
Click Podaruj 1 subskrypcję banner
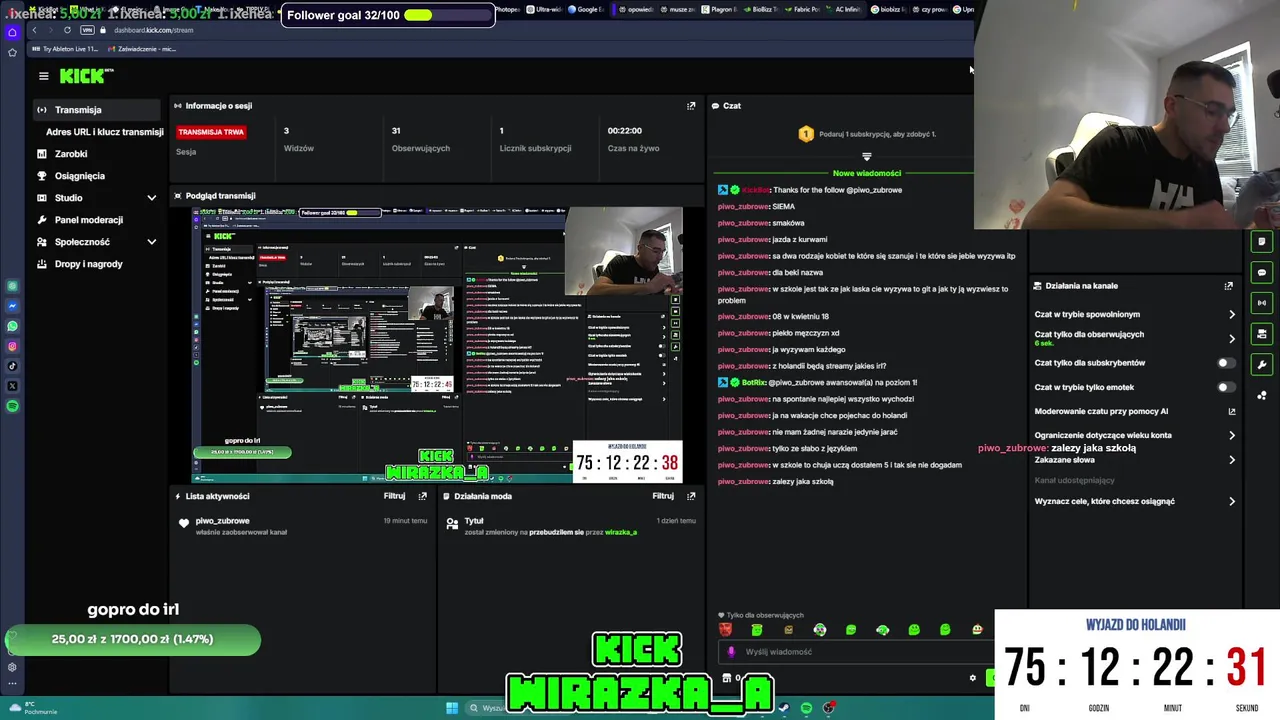(x=867, y=134)
